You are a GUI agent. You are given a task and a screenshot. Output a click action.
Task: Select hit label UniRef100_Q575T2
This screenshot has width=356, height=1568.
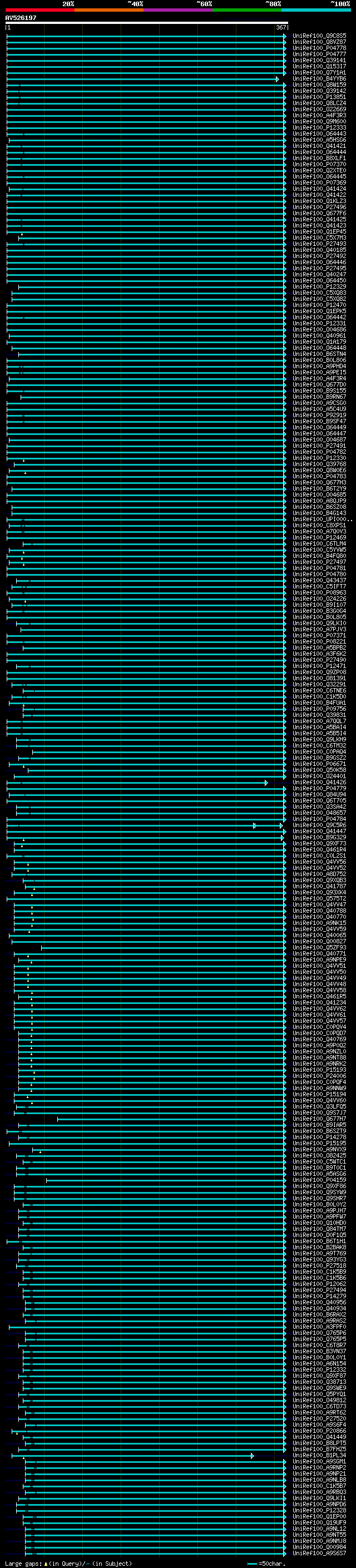point(319,898)
